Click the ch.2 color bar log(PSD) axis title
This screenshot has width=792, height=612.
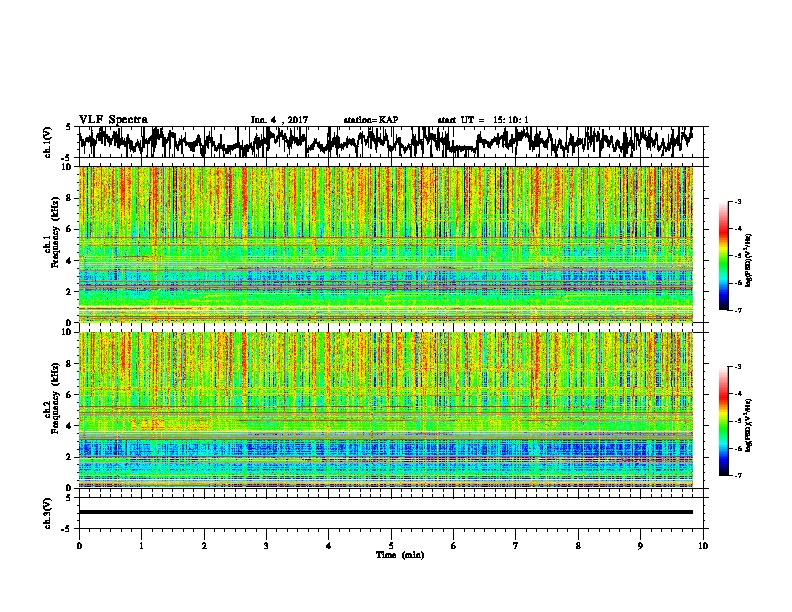click(749, 425)
